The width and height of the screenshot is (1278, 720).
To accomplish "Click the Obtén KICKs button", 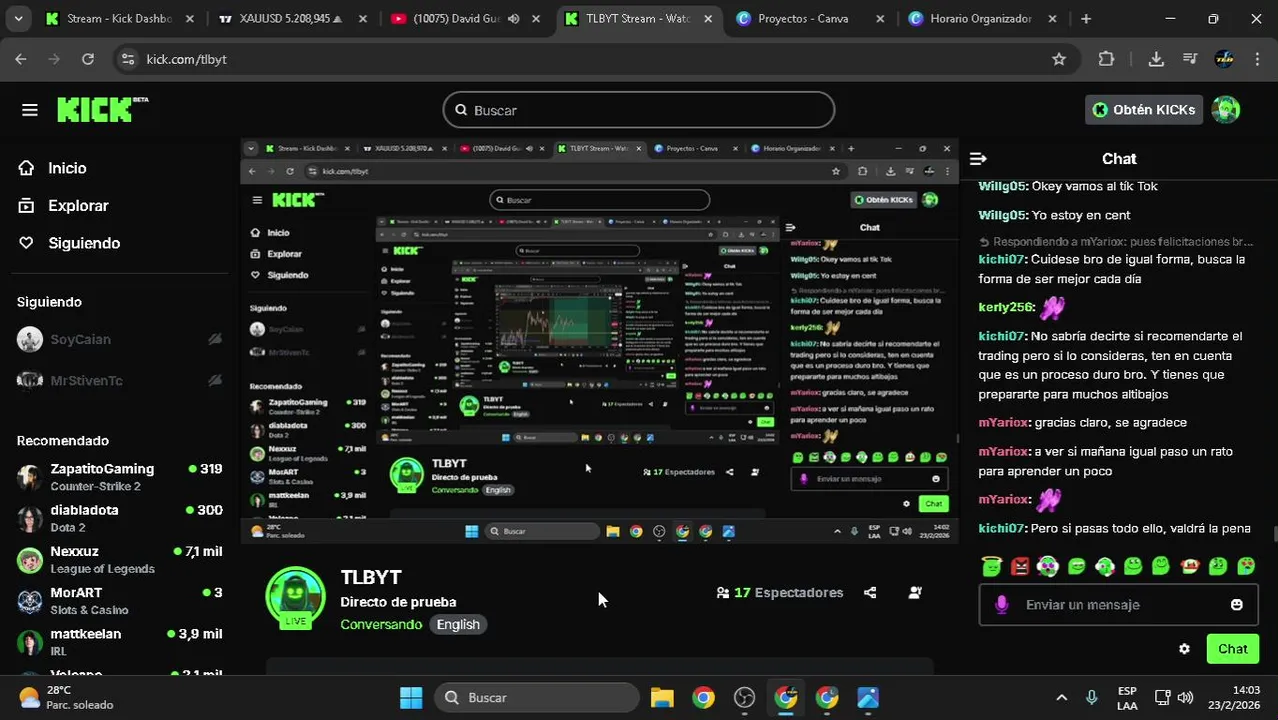I will [x=1144, y=110].
